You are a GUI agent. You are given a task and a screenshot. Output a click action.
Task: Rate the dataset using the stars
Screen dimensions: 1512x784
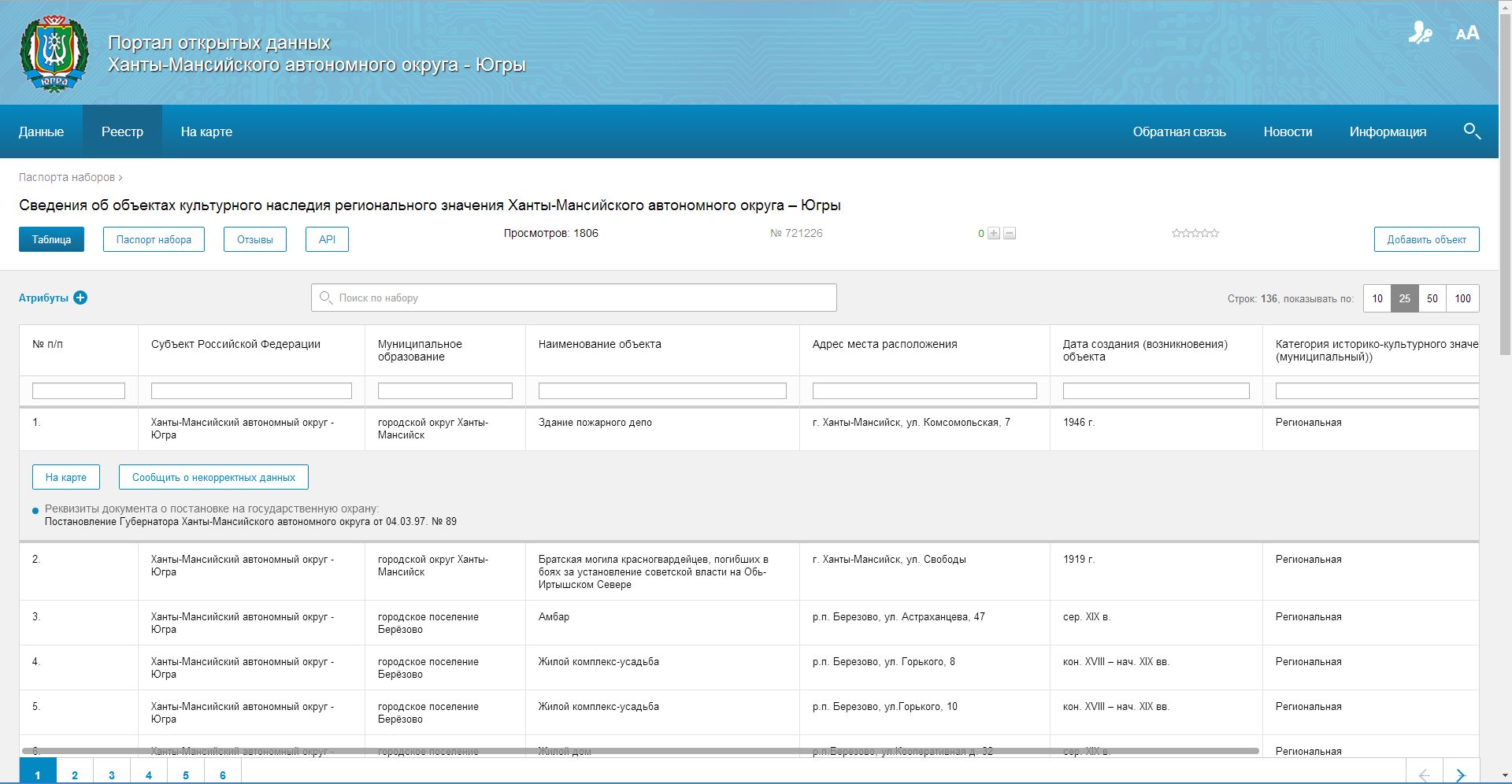pyautogui.click(x=1195, y=234)
